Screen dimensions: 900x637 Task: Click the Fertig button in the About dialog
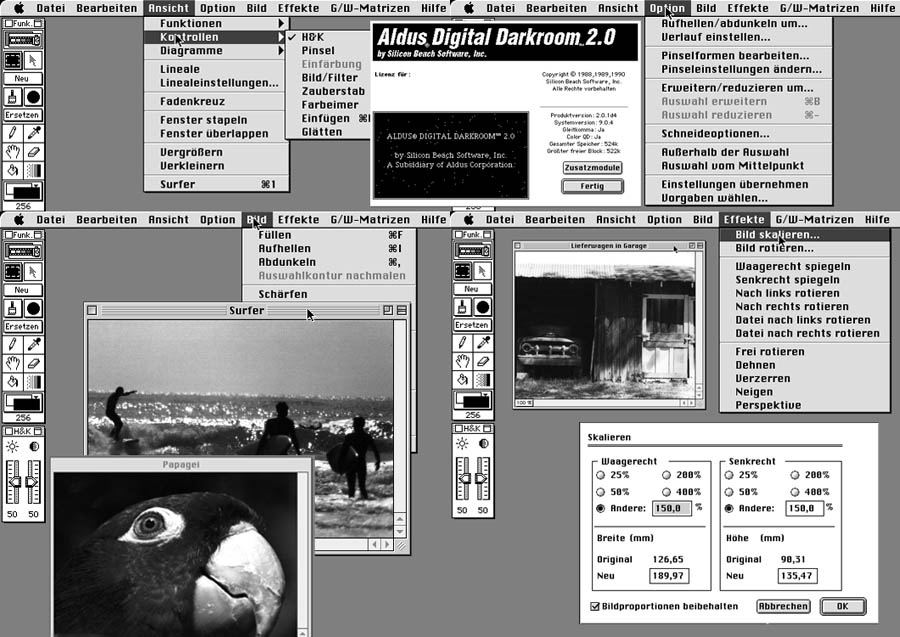[592, 186]
